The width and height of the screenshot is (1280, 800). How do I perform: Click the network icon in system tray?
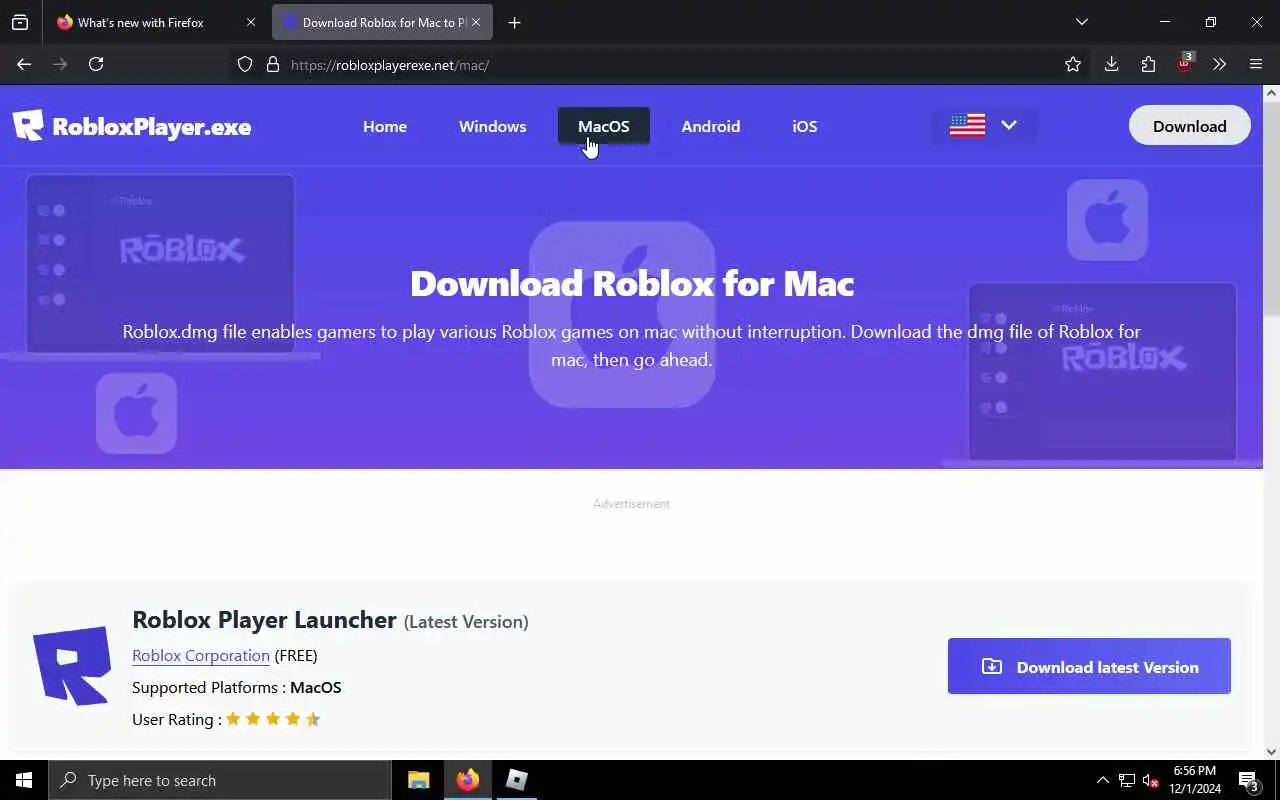(x=1127, y=780)
